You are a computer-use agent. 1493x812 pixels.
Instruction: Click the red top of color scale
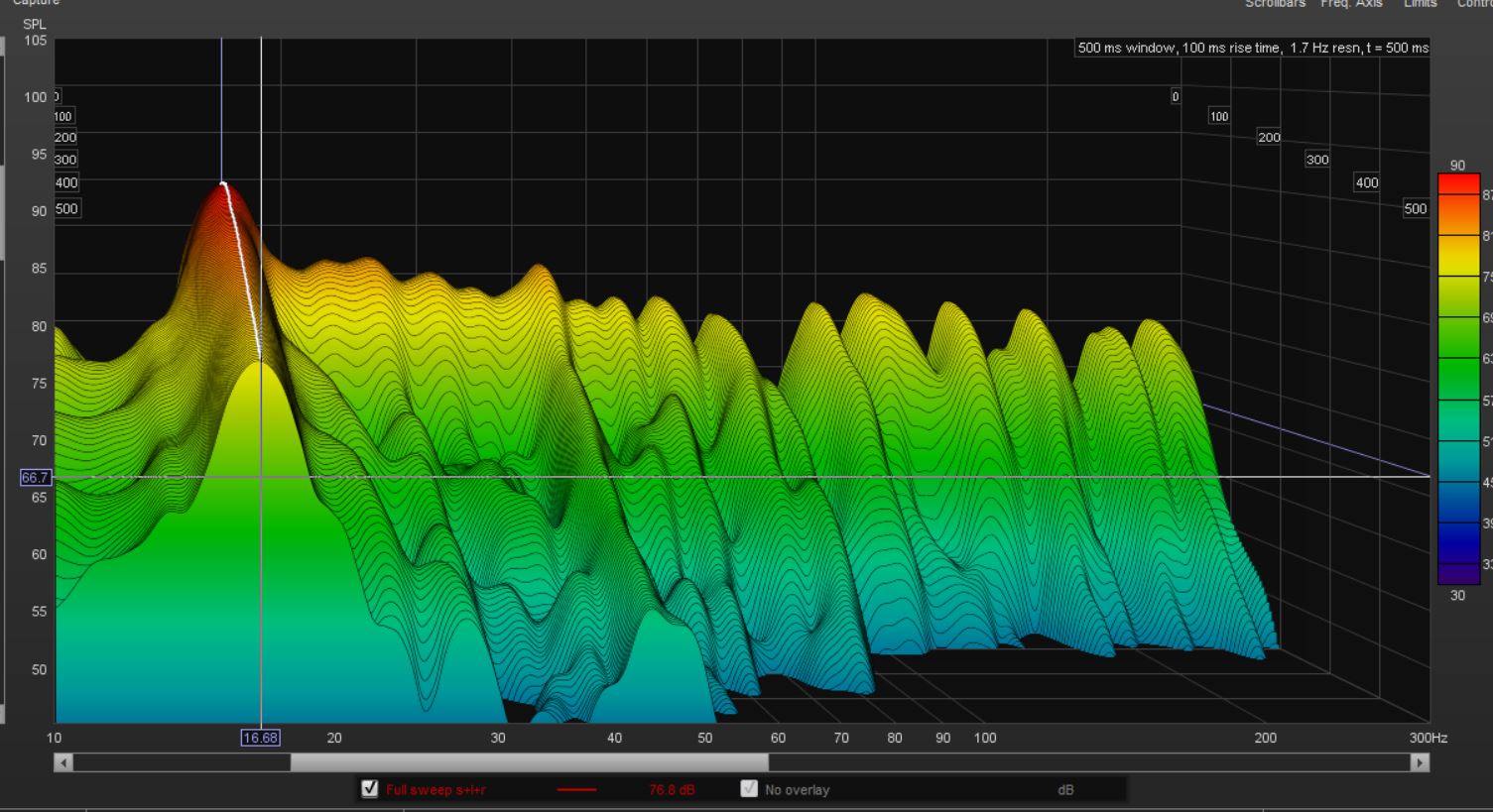point(1457,183)
